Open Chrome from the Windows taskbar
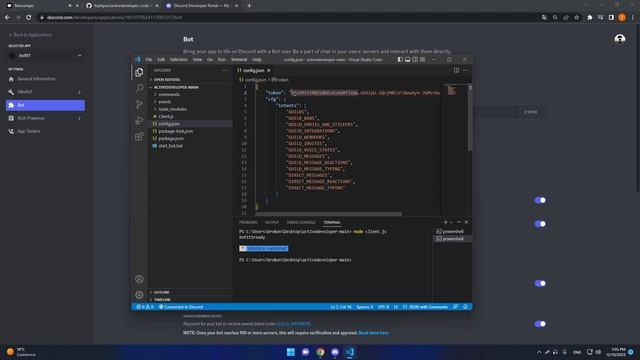Screen dimensions: 640x360 [320, 352]
